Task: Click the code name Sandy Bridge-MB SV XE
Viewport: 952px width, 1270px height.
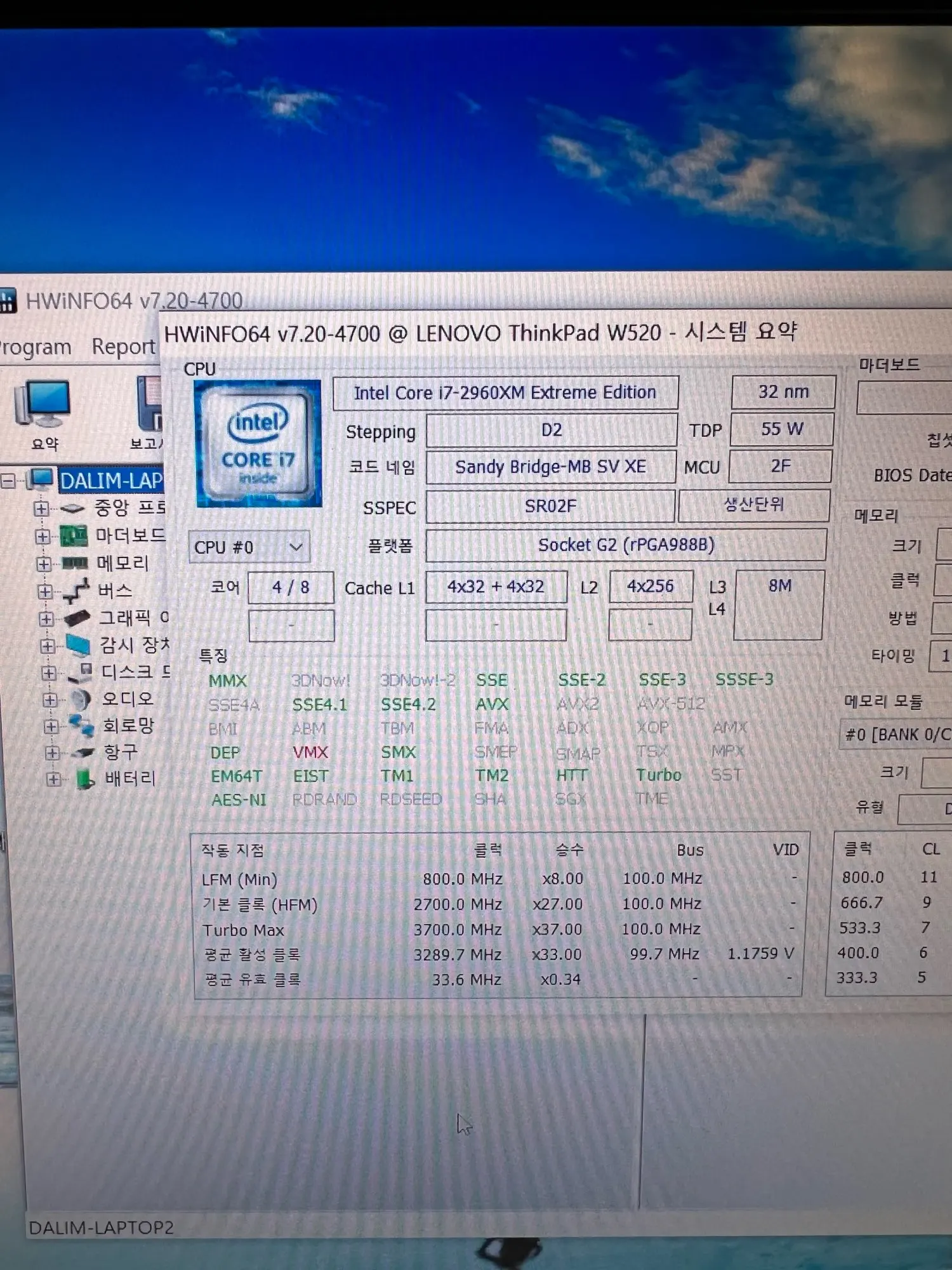Action: point(550,467)
